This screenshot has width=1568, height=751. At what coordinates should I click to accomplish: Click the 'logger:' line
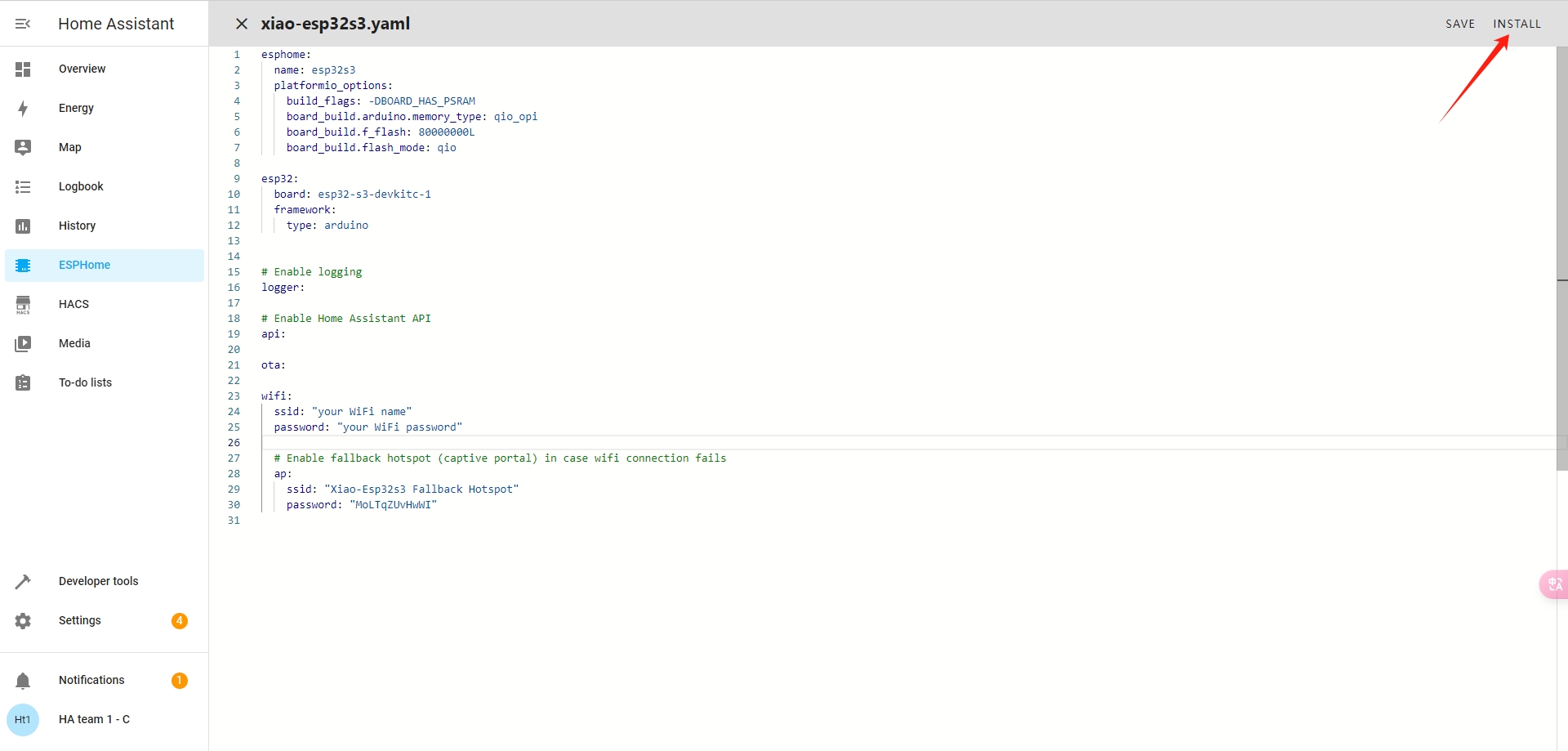283,288
